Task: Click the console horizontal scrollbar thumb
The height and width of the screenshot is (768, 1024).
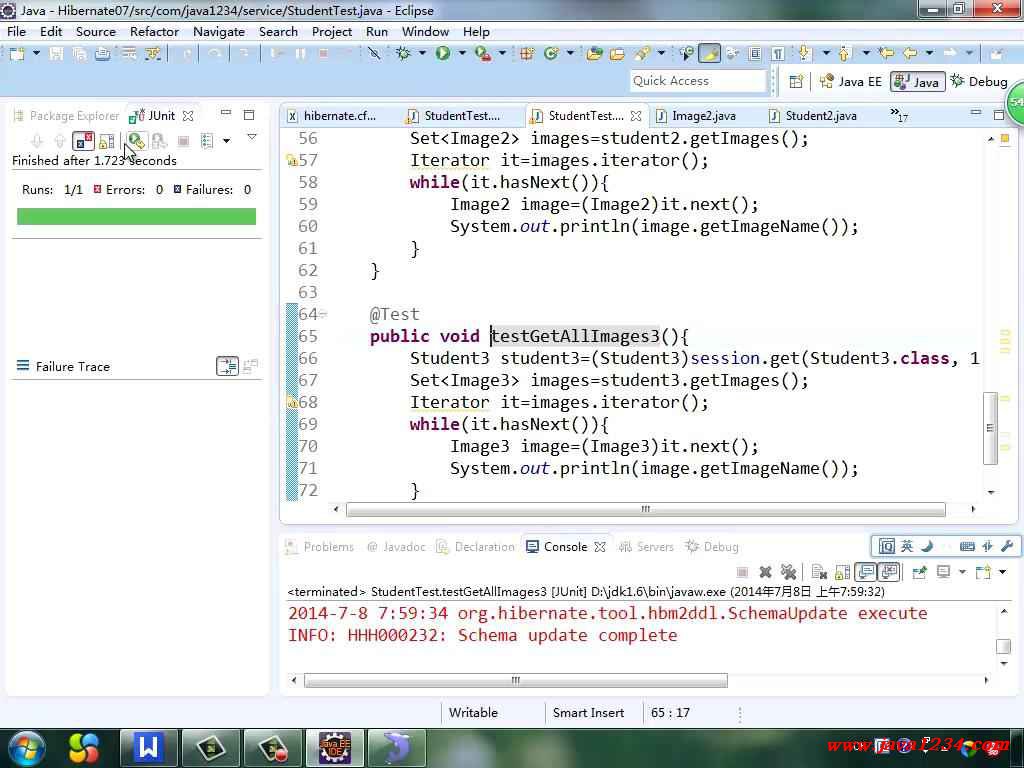Action: click(x=515, y=680)
